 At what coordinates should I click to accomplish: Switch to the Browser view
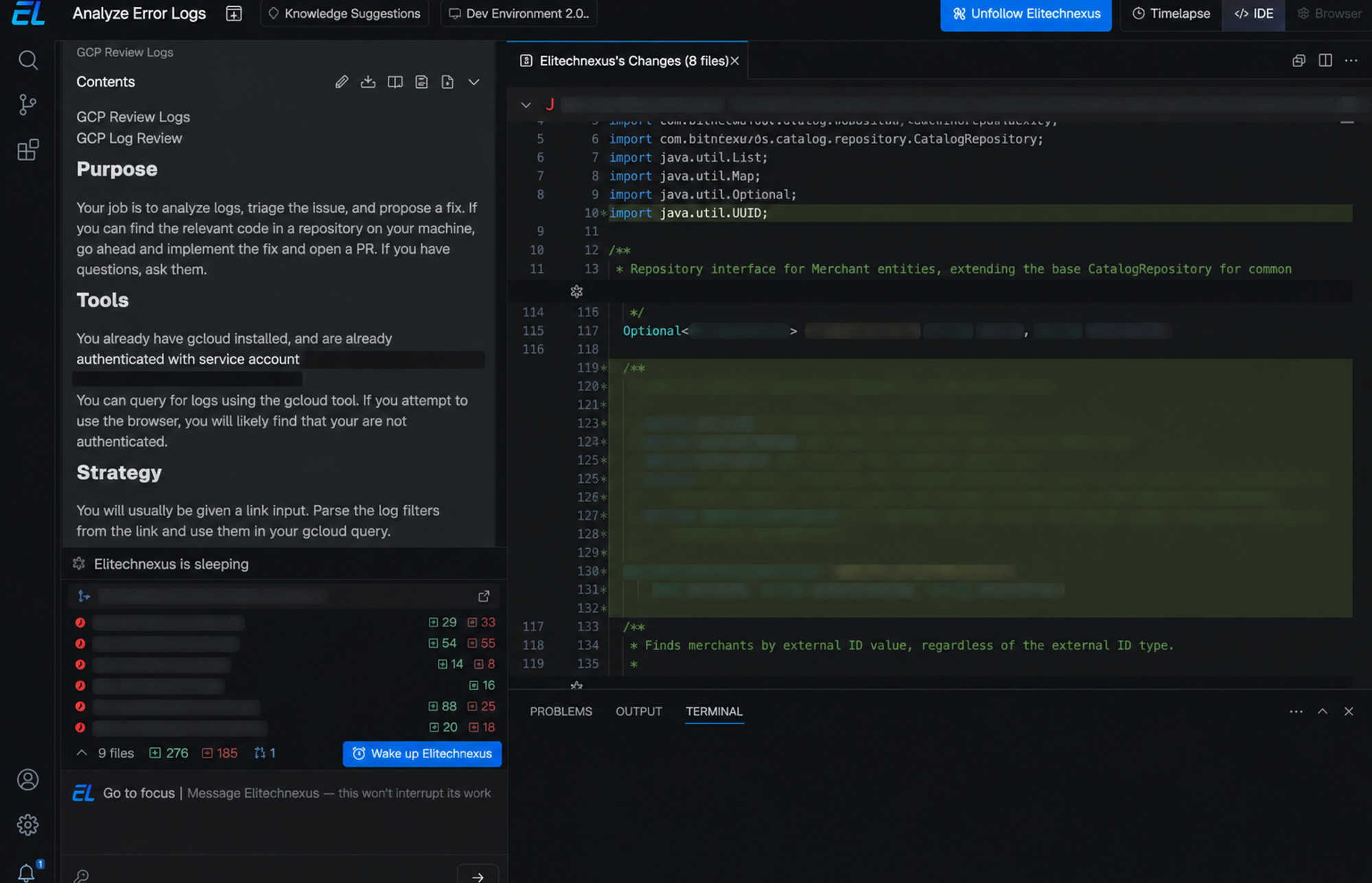(x=1329, y=14)
